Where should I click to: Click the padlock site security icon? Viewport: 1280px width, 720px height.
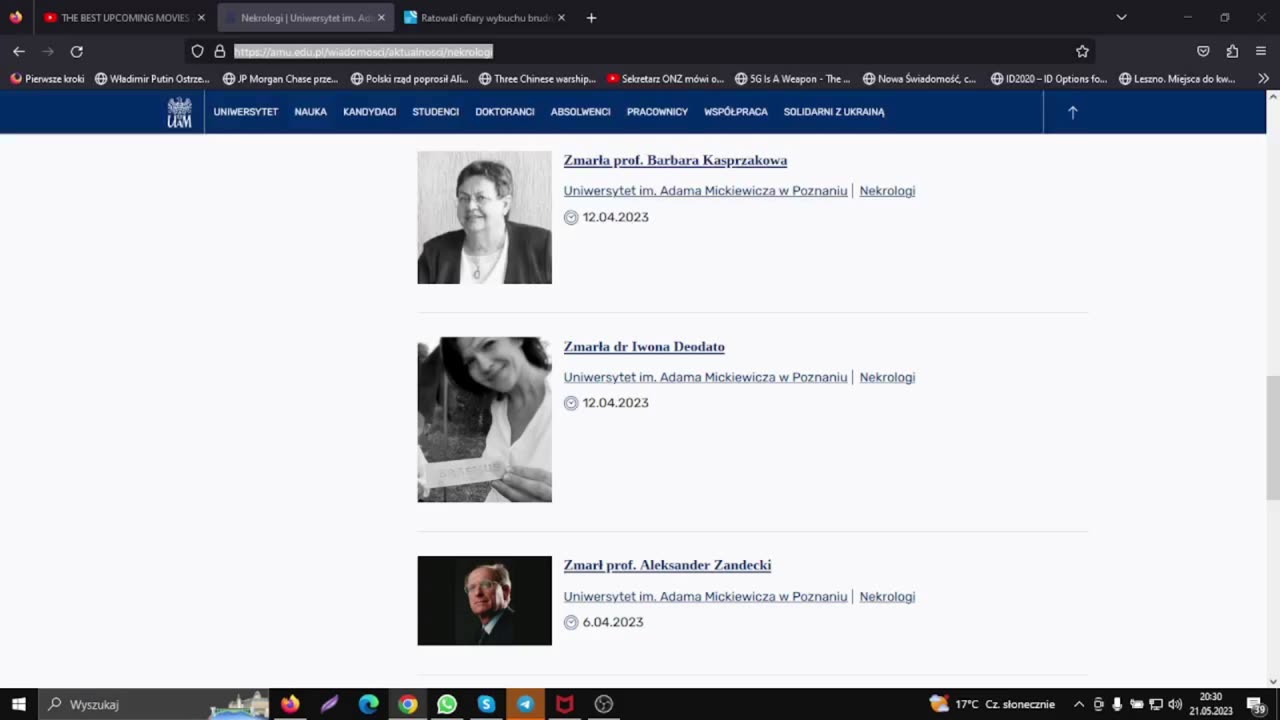(x=220, y=51)
